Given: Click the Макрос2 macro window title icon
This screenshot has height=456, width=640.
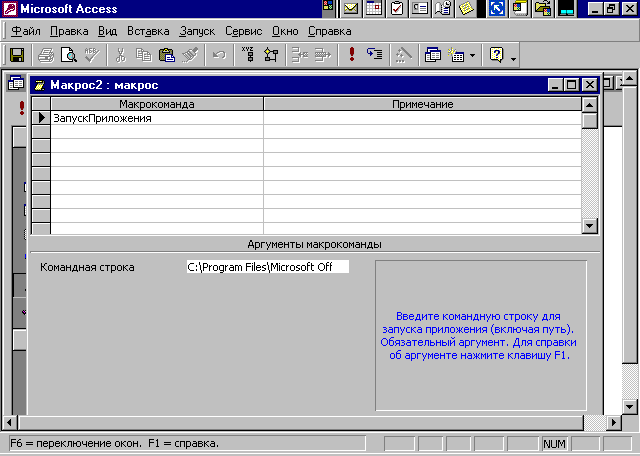Looking at the screenshot, I should [x=40, y=85].
